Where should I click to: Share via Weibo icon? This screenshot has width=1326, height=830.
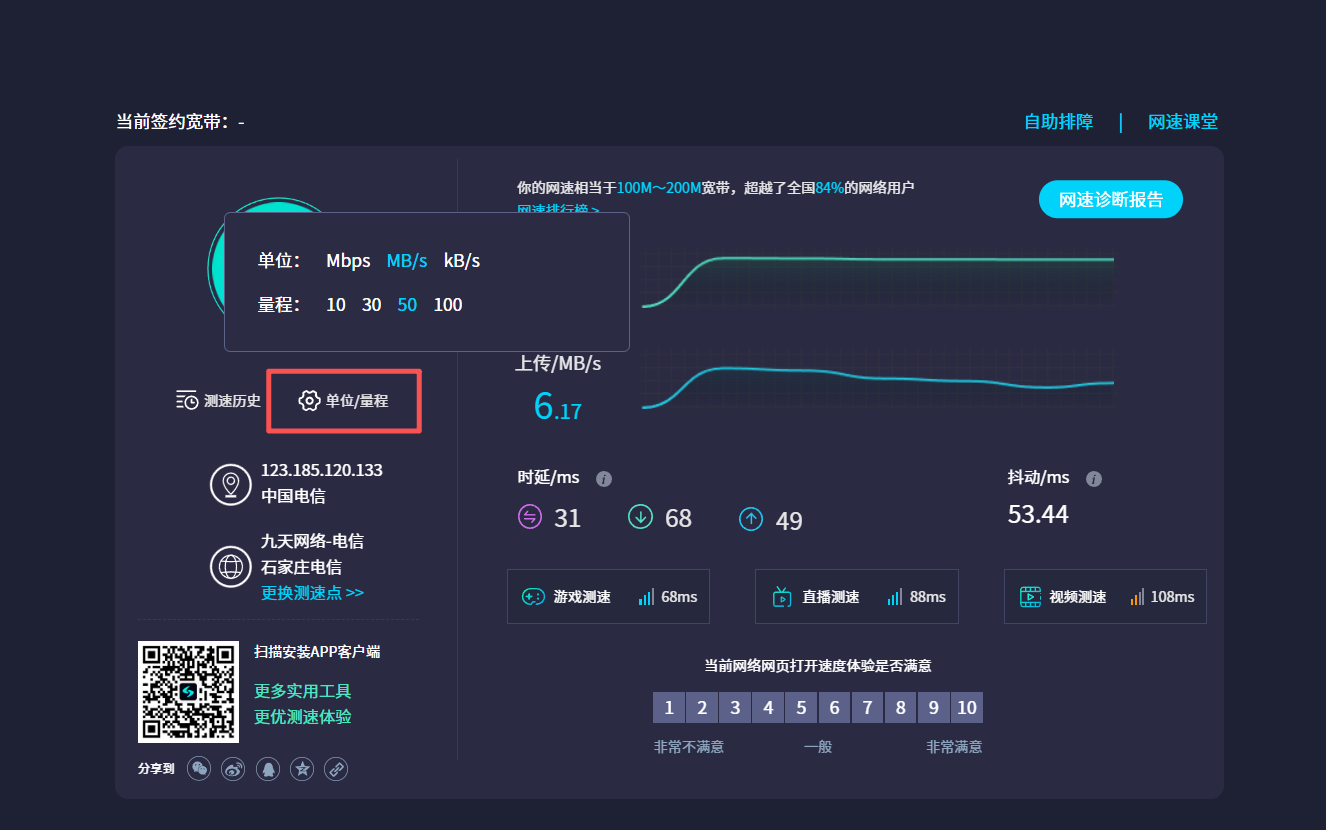click(x=233, y=769)
